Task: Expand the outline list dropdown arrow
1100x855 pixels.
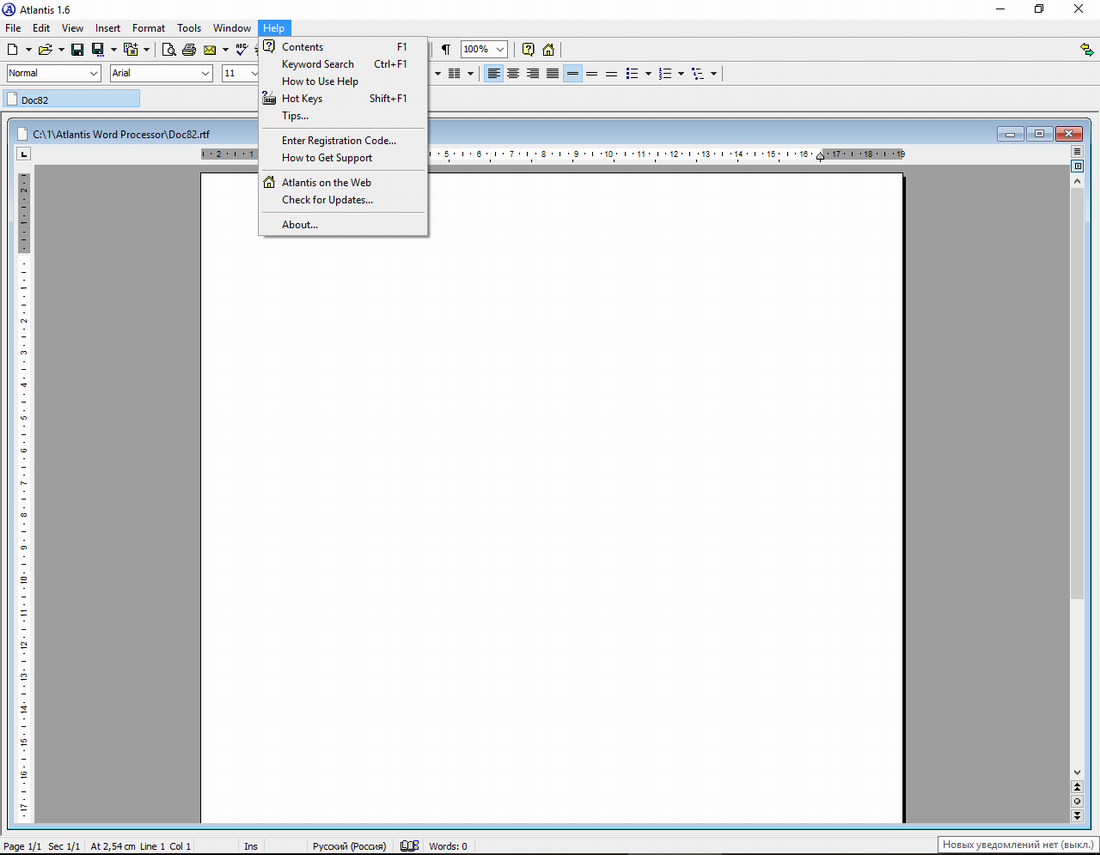Action: 714,74
